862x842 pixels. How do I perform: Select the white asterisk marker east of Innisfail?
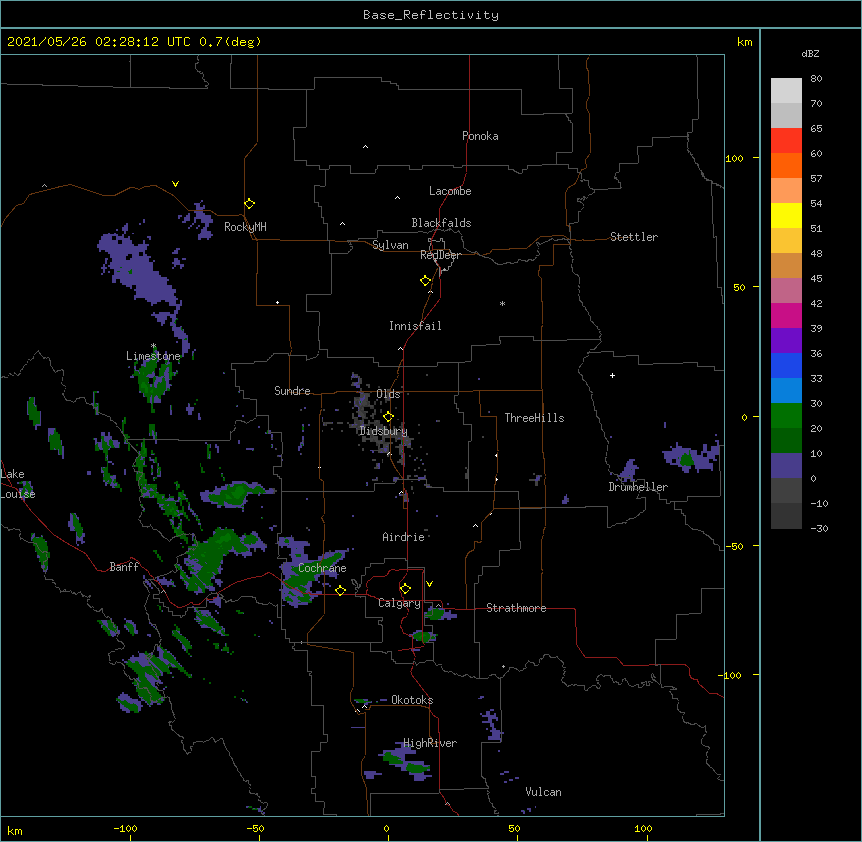[502, 303]
